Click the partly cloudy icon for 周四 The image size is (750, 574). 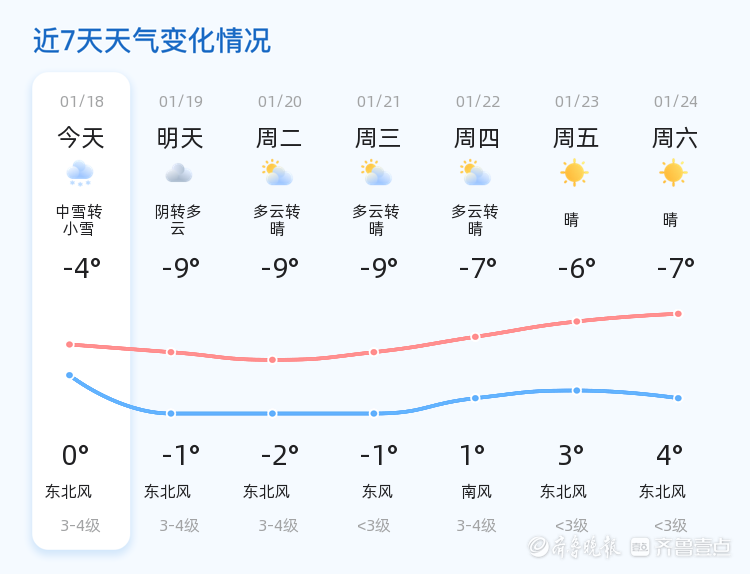coord(476,173)
